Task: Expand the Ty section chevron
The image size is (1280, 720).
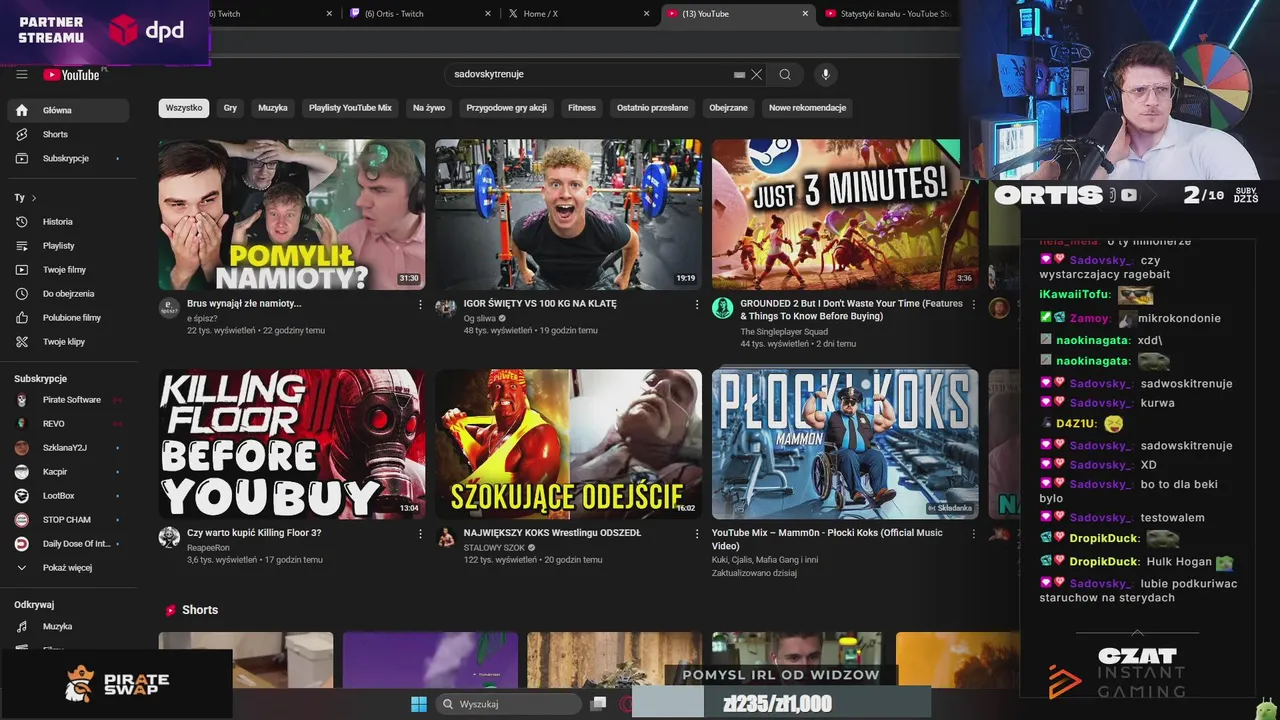Action: click(33, 198)
